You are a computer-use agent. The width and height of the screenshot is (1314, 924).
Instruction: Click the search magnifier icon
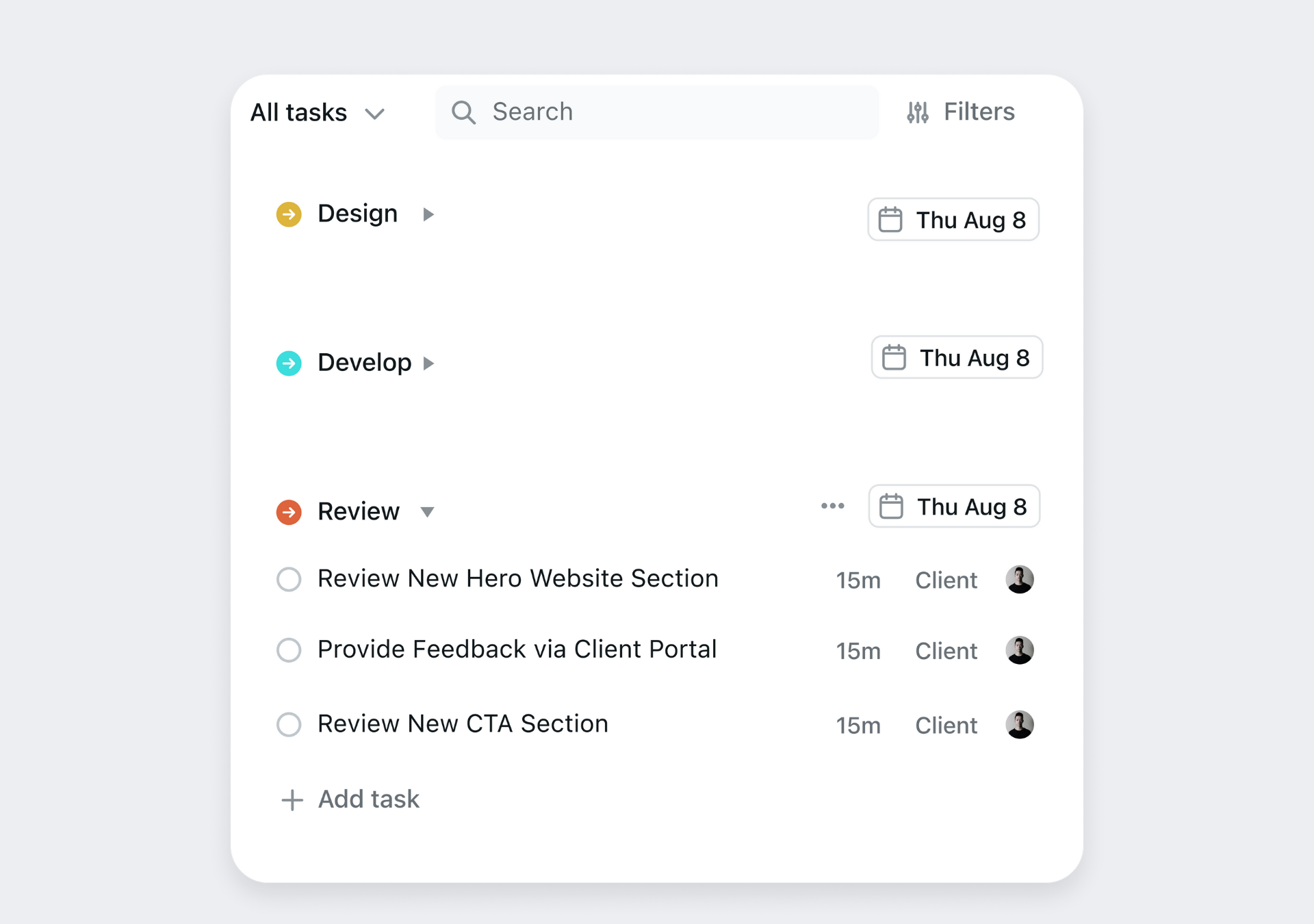463,112
